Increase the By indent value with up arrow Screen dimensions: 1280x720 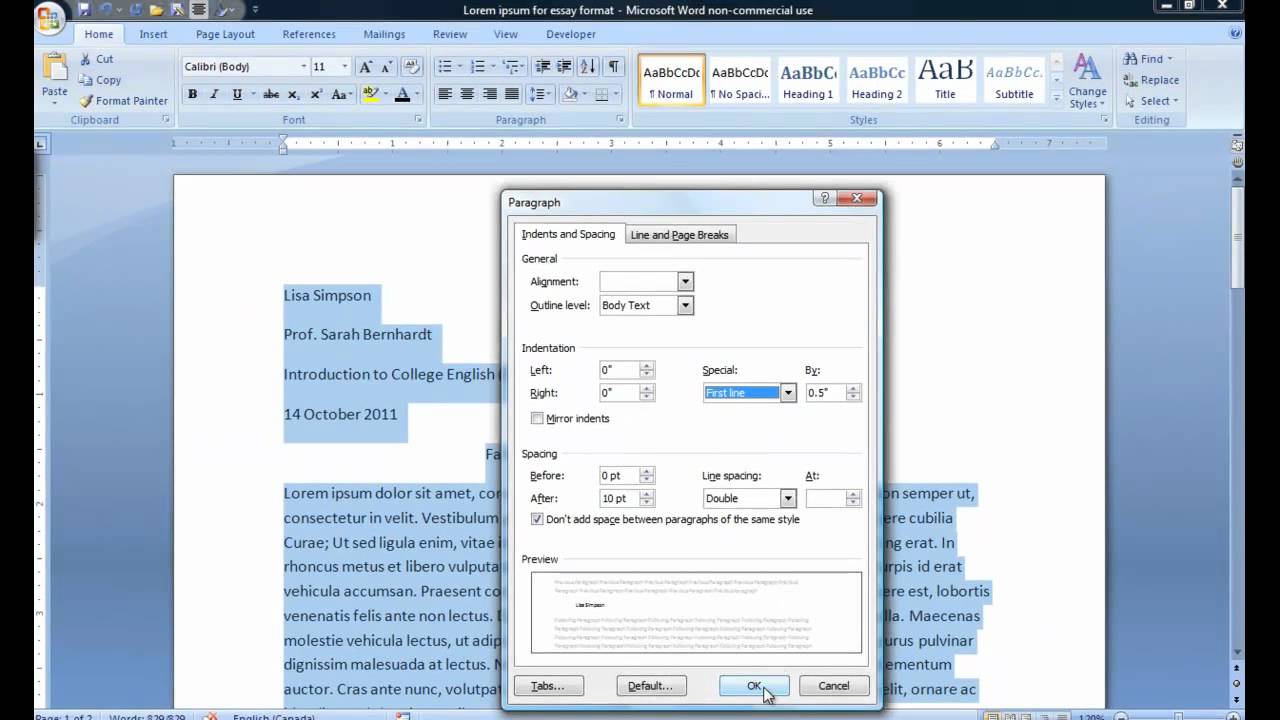click(x=853, y=389)
